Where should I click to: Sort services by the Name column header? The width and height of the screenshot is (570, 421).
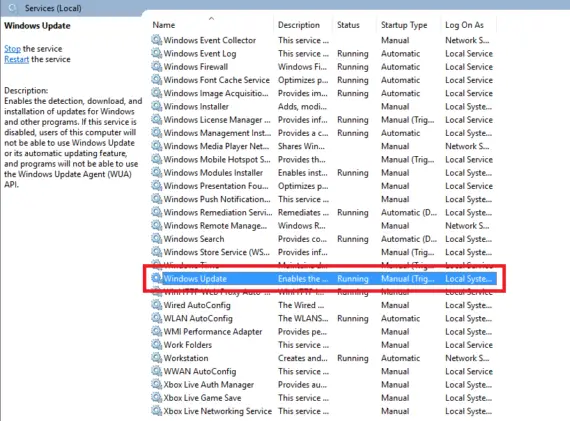(164, 25)
